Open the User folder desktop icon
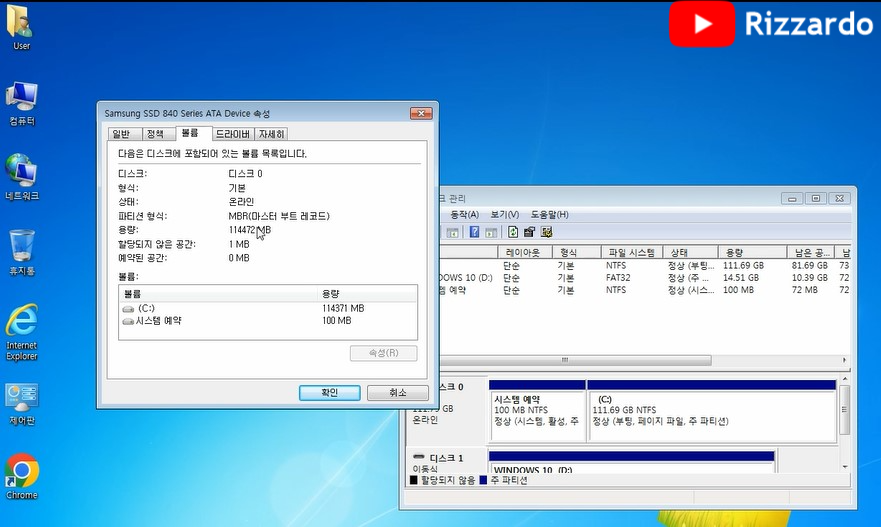Viewport: 881px width, 527px height. pyautogui.click(x=21, y=25)
